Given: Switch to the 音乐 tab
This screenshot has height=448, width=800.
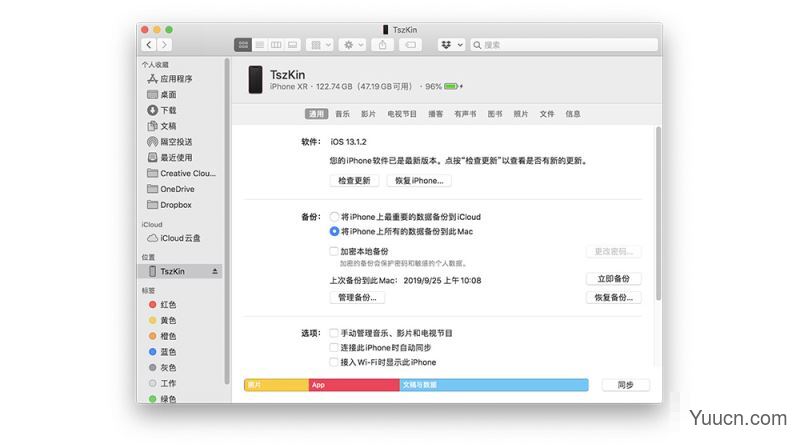Looking at the screenshot, I should tap(342, 114).
